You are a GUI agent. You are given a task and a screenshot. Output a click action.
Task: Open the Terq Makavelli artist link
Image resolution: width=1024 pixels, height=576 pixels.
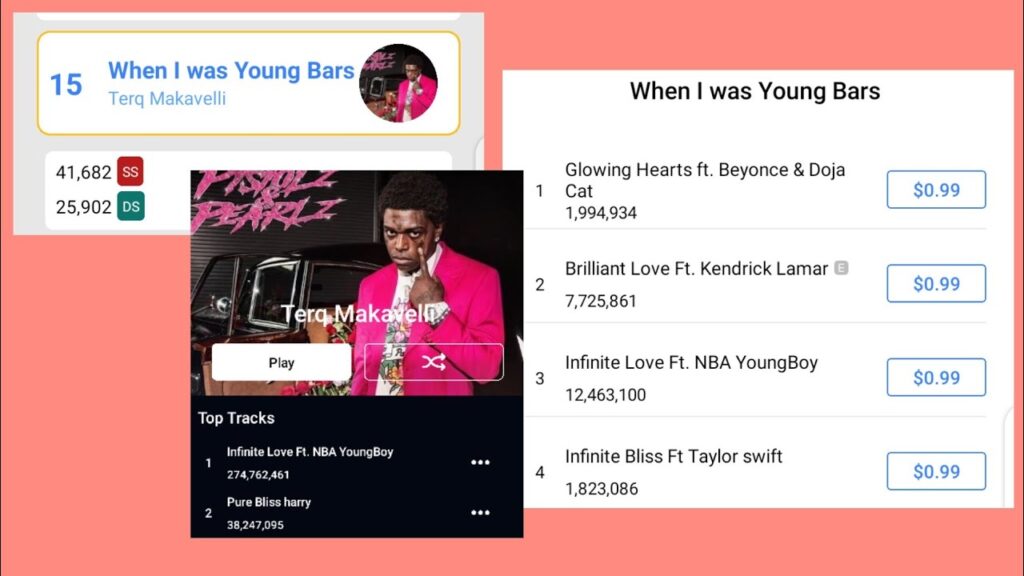[x=167, y=99]
